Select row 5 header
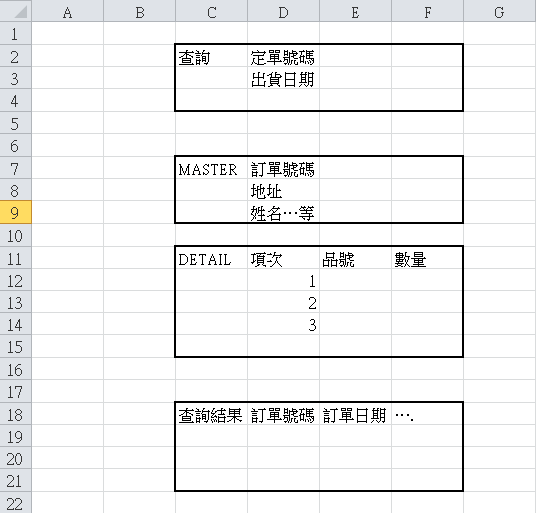The image size is (536, 513). (x=16, y=123)
